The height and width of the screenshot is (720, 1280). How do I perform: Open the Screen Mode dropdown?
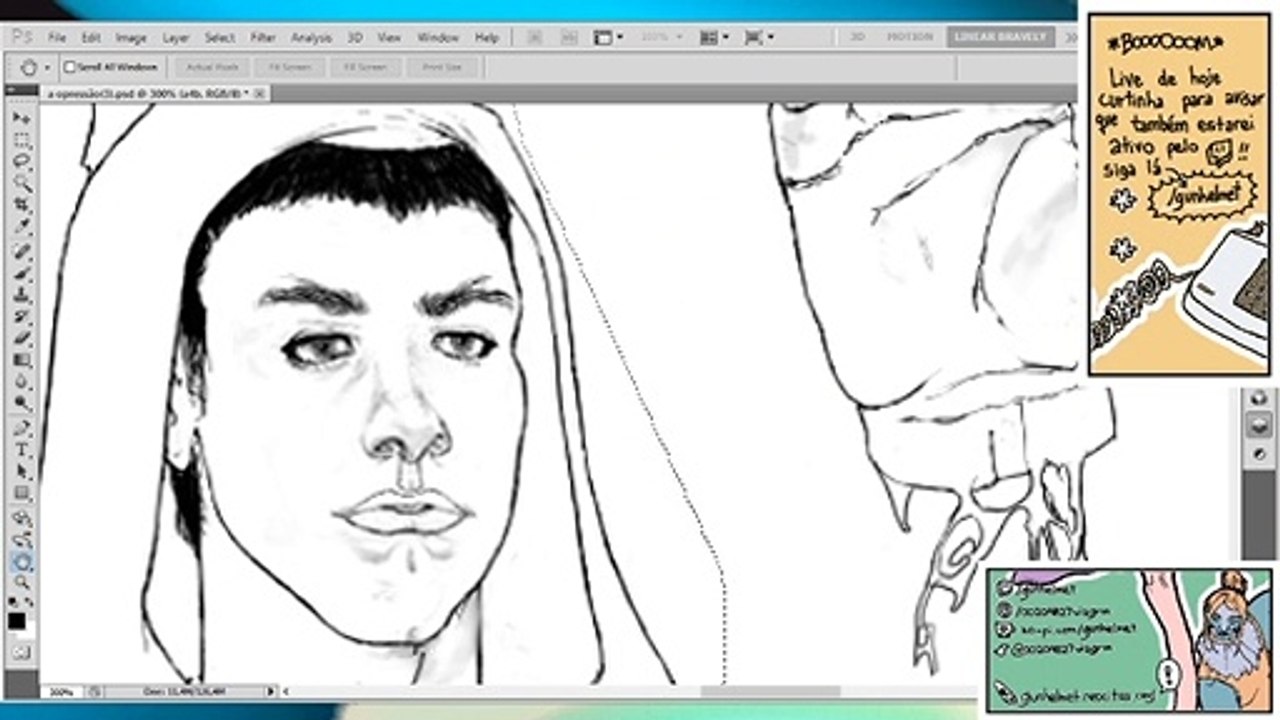click(758, 37)
